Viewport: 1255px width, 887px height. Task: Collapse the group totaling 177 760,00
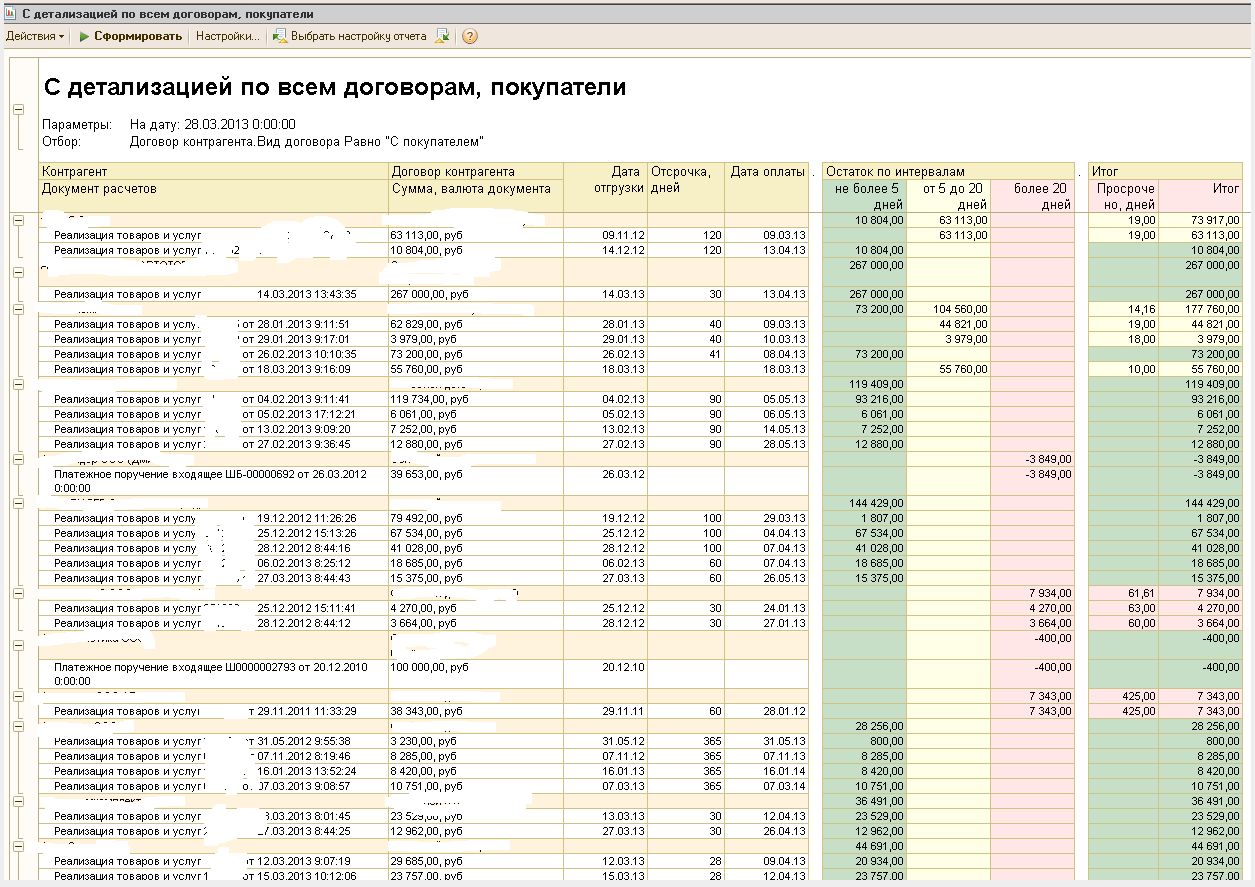coord(18,310)
